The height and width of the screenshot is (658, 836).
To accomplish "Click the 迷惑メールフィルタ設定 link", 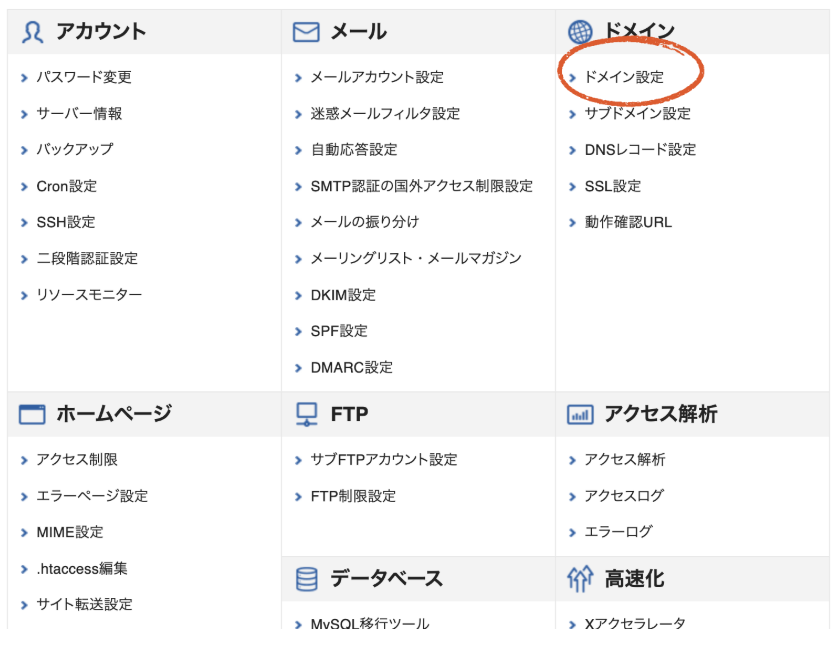I will 385,114.
